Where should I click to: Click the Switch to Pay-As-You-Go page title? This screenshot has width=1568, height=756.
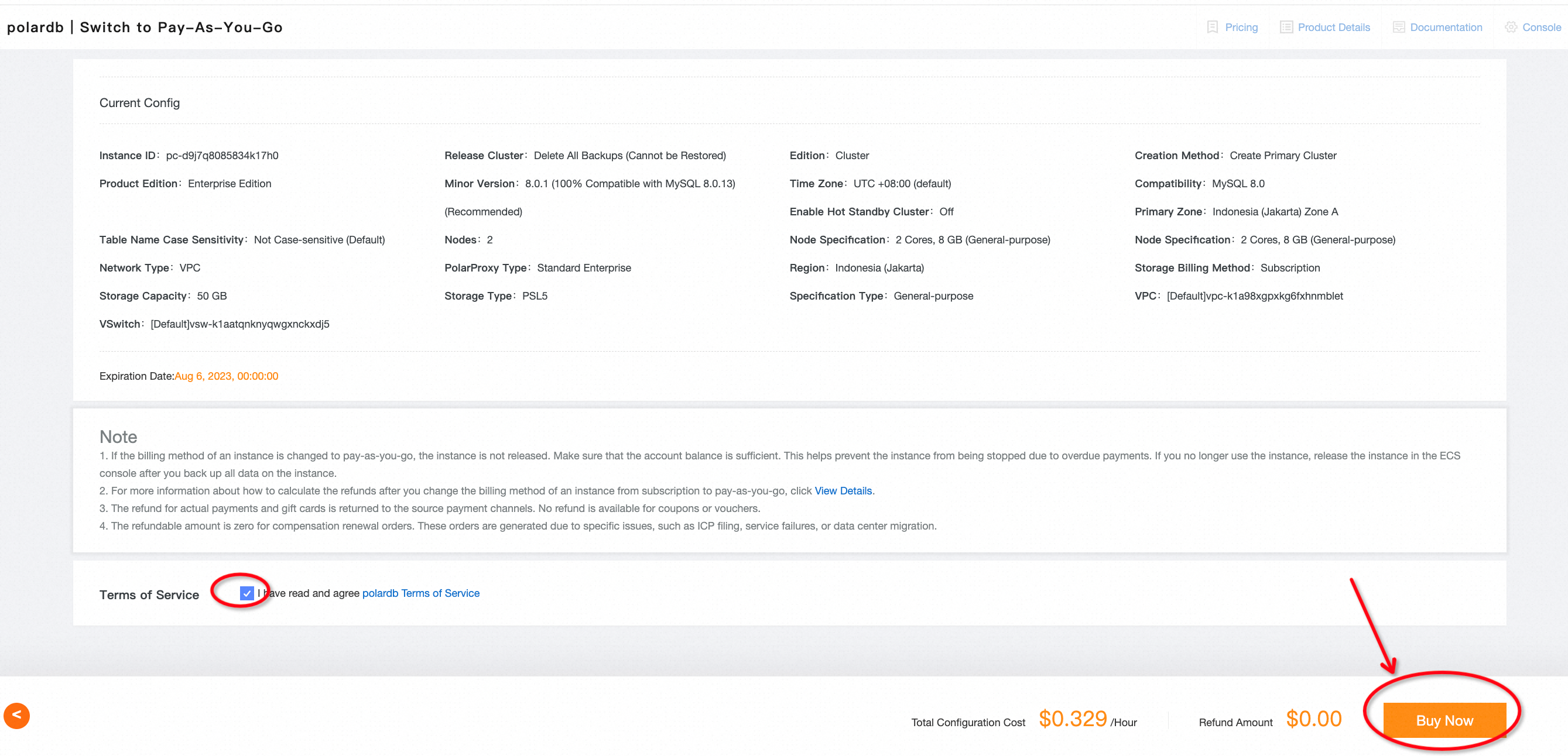tap(182, 28)
